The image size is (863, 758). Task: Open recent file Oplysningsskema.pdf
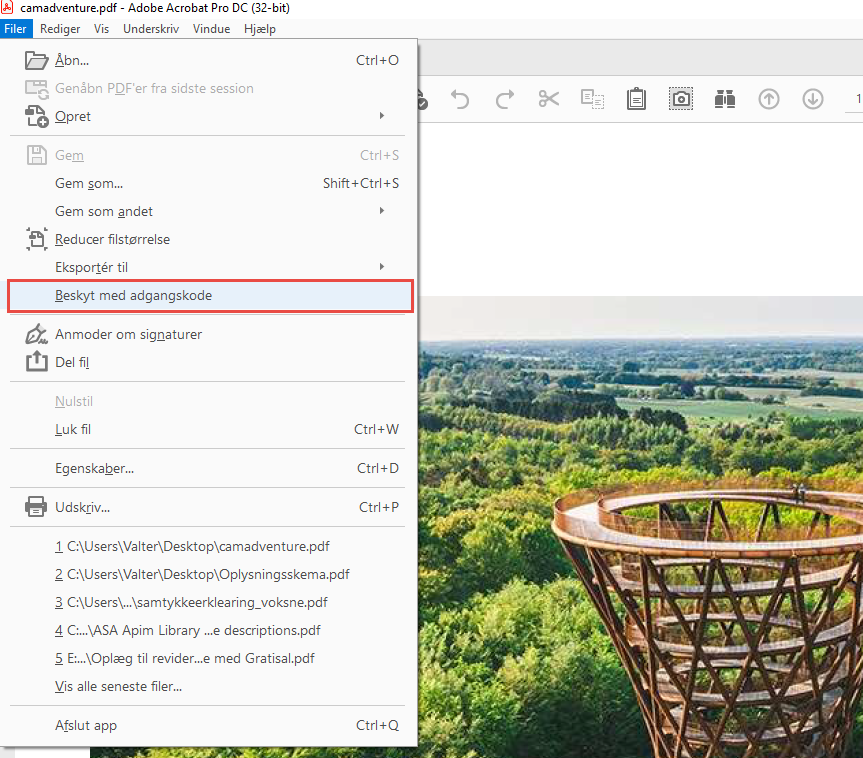point(207,575)
